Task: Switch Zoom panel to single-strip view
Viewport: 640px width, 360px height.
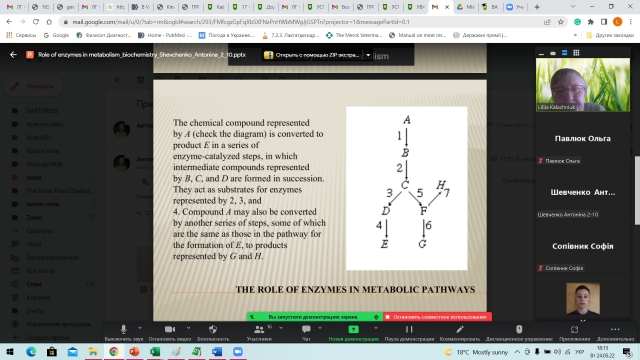Action: (x=553, y=53)
